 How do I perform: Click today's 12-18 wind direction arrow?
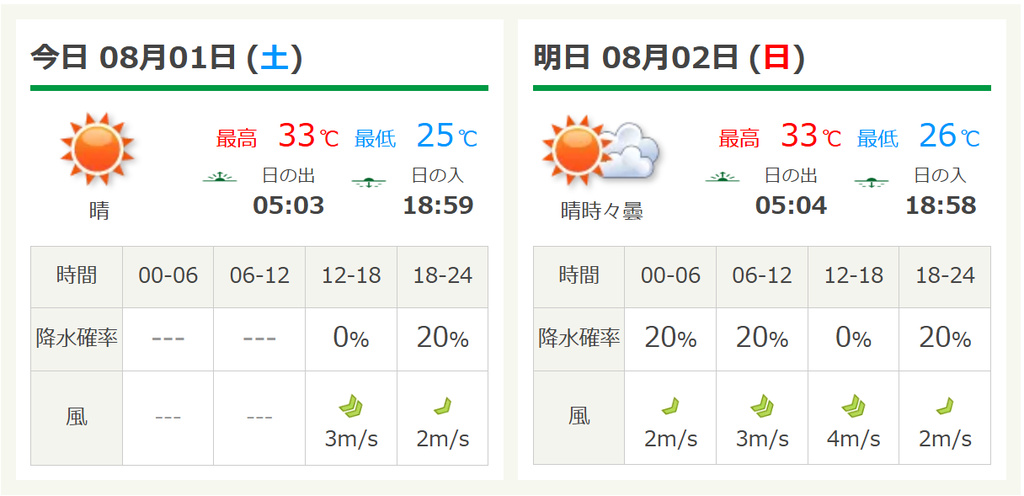pyautogui.click(x=351, y=407)
